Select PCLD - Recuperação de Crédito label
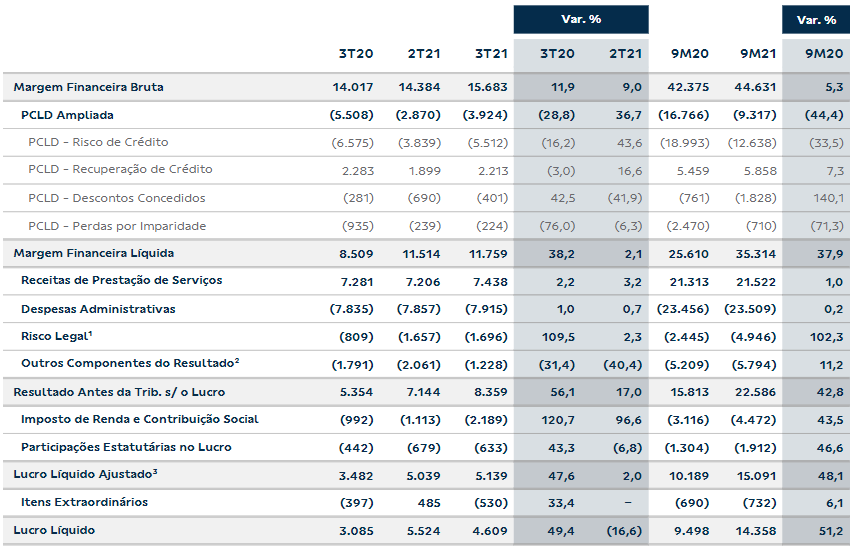The height and width of the screenshot is (546, 850). point(120,170)
